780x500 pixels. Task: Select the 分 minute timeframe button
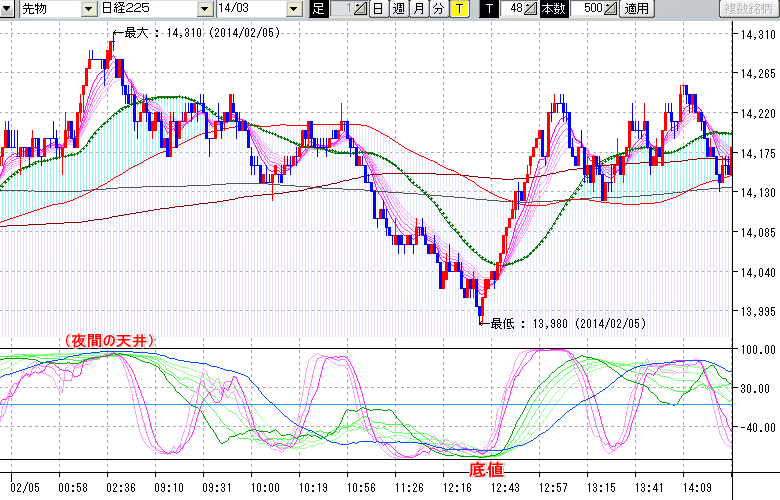pyautogui.click(x=438, y=9)
